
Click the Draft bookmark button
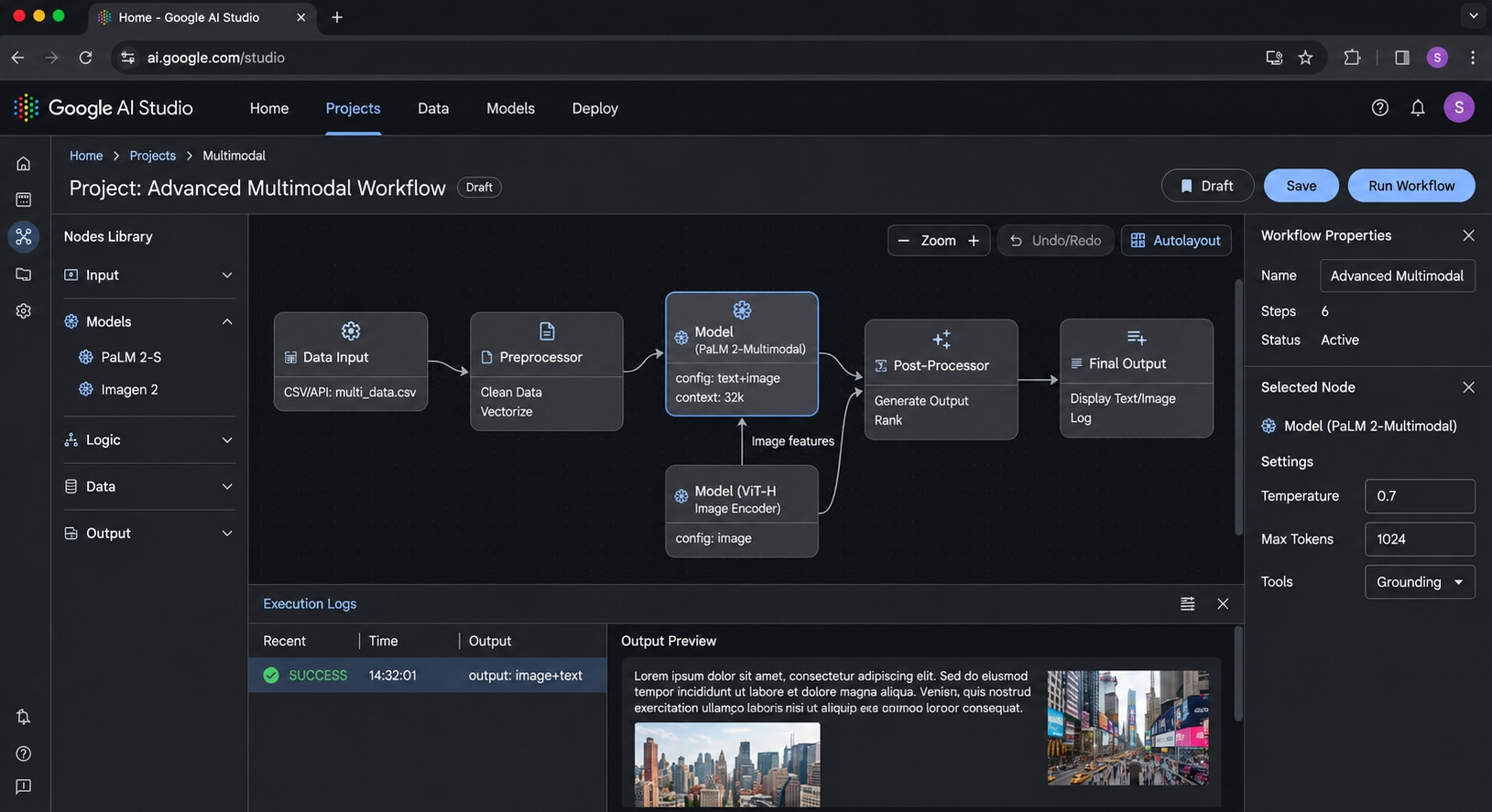pyautogui.click(x=1207, y=186)
